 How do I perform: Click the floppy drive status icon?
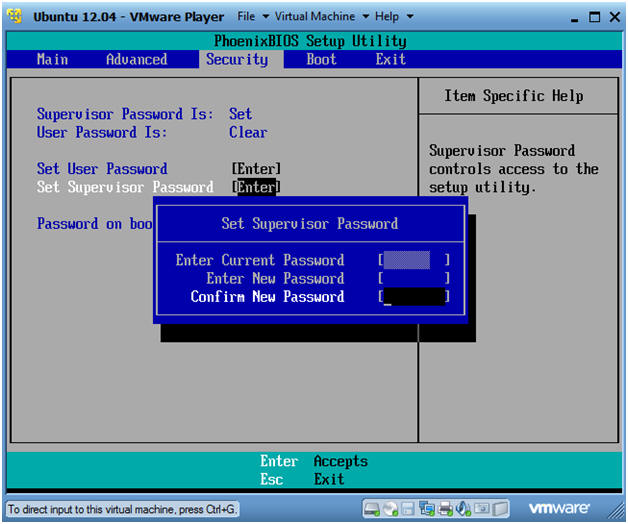(x=407, y=509)
